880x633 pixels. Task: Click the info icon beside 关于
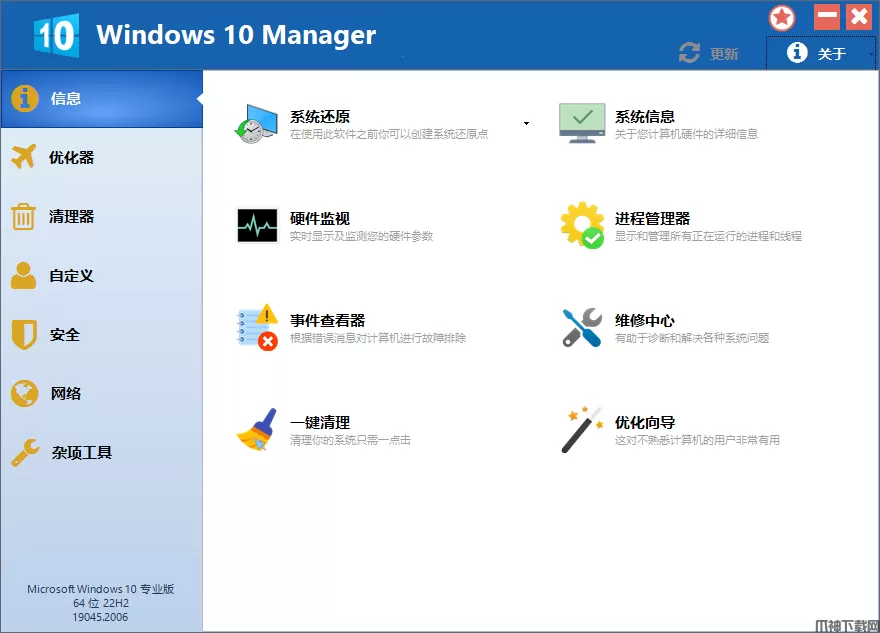(x=797, y=53)
